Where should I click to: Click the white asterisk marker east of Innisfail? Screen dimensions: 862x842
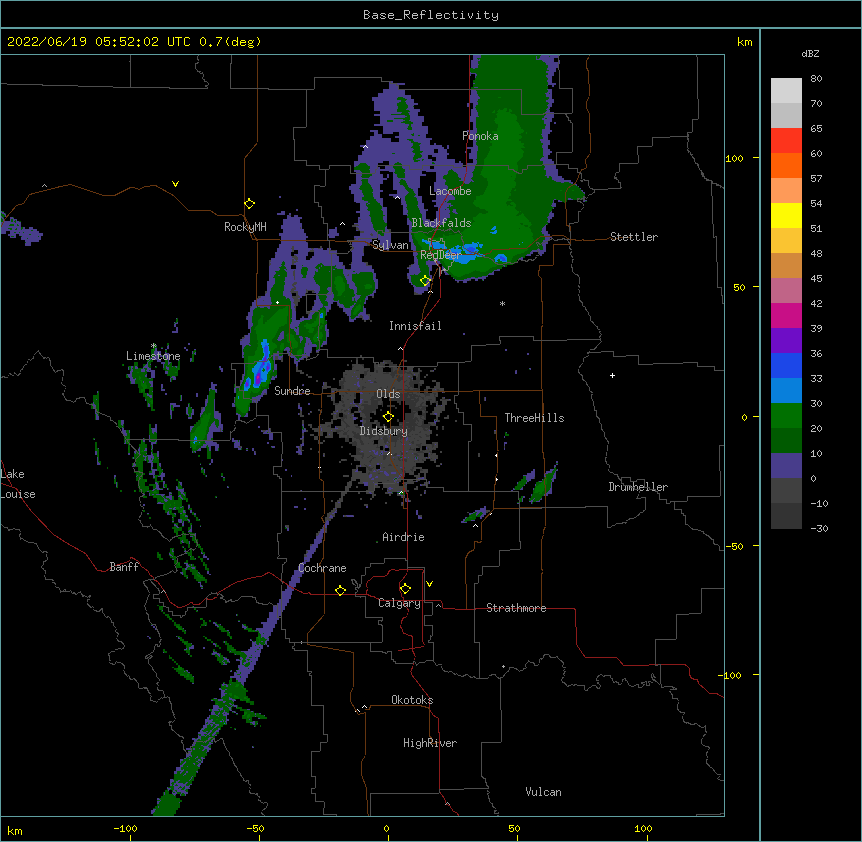[502, 303]
